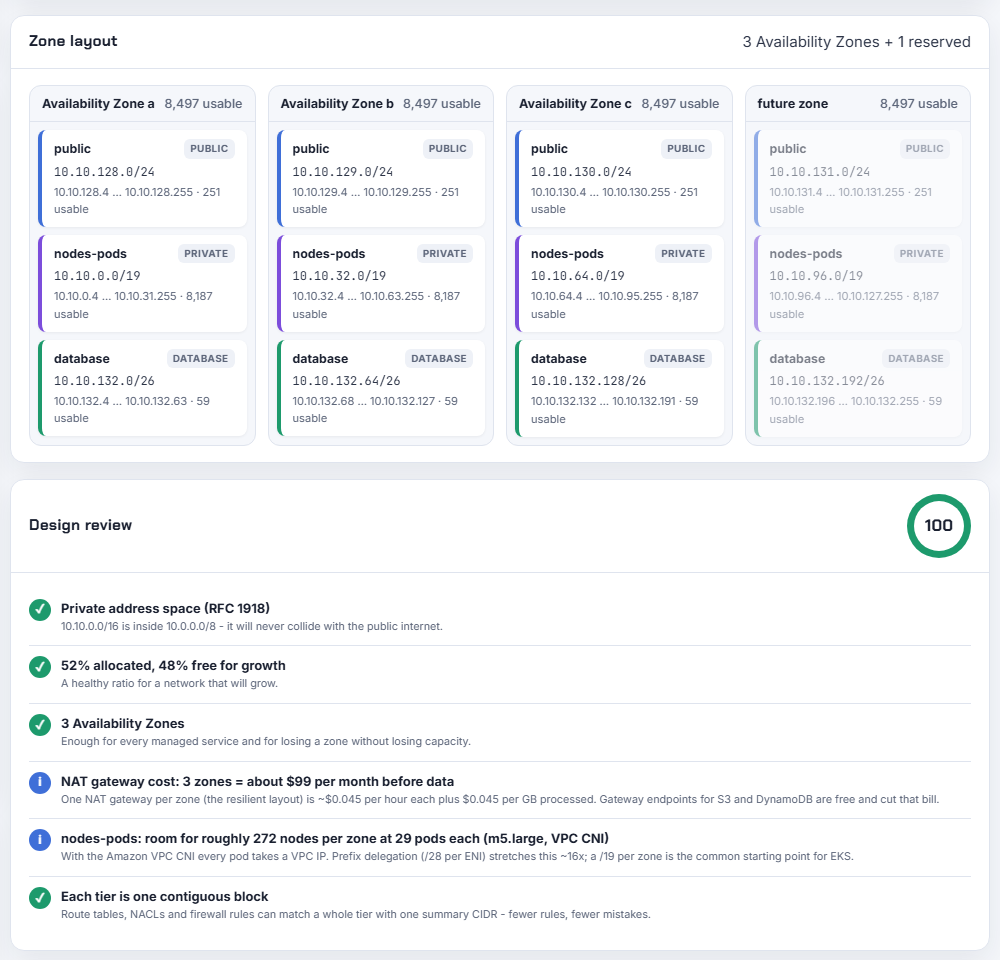1000x960 pixels.
Task: Open the public subnet card in Availability Zone b
Action: 381,179
